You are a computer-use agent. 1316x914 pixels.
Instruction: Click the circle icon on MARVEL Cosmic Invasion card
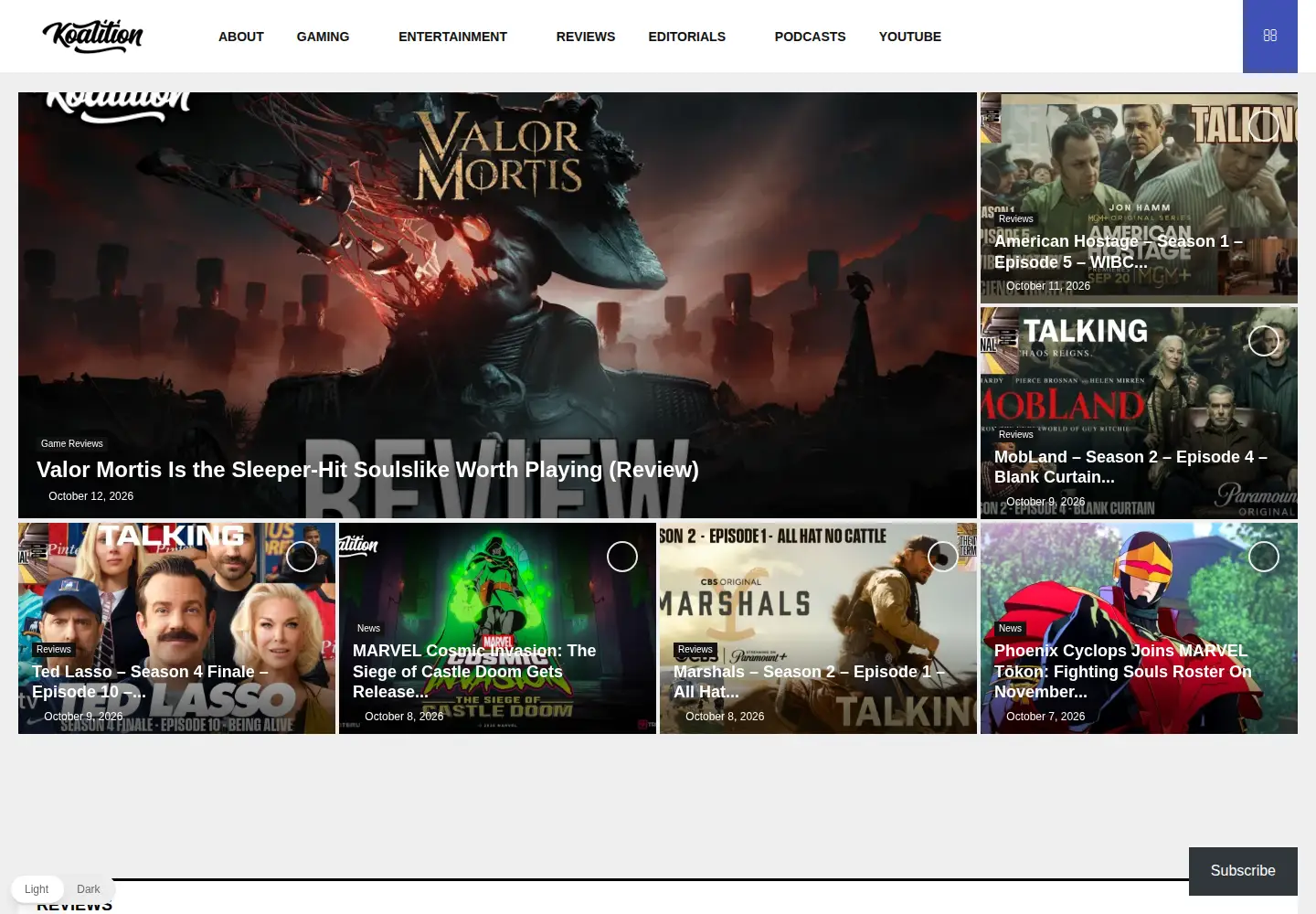[622, 557]
